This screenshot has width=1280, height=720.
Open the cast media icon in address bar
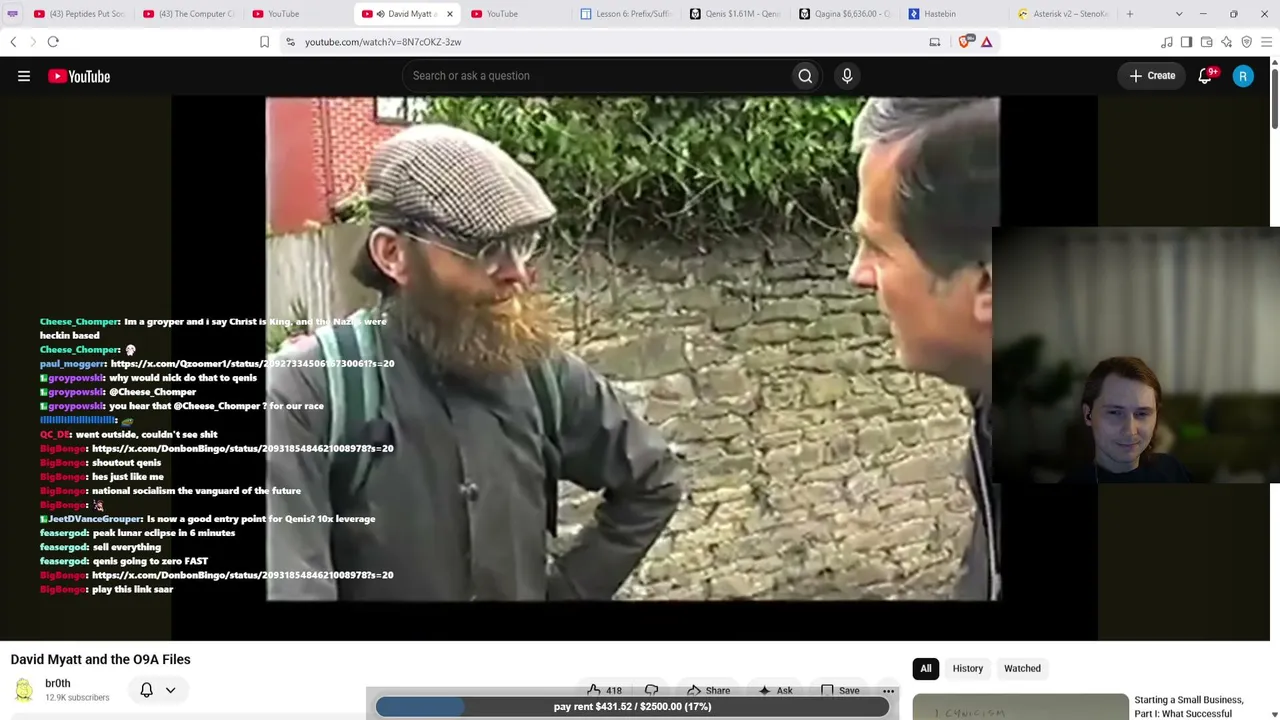pyautogui.click(x=935, y=42)
